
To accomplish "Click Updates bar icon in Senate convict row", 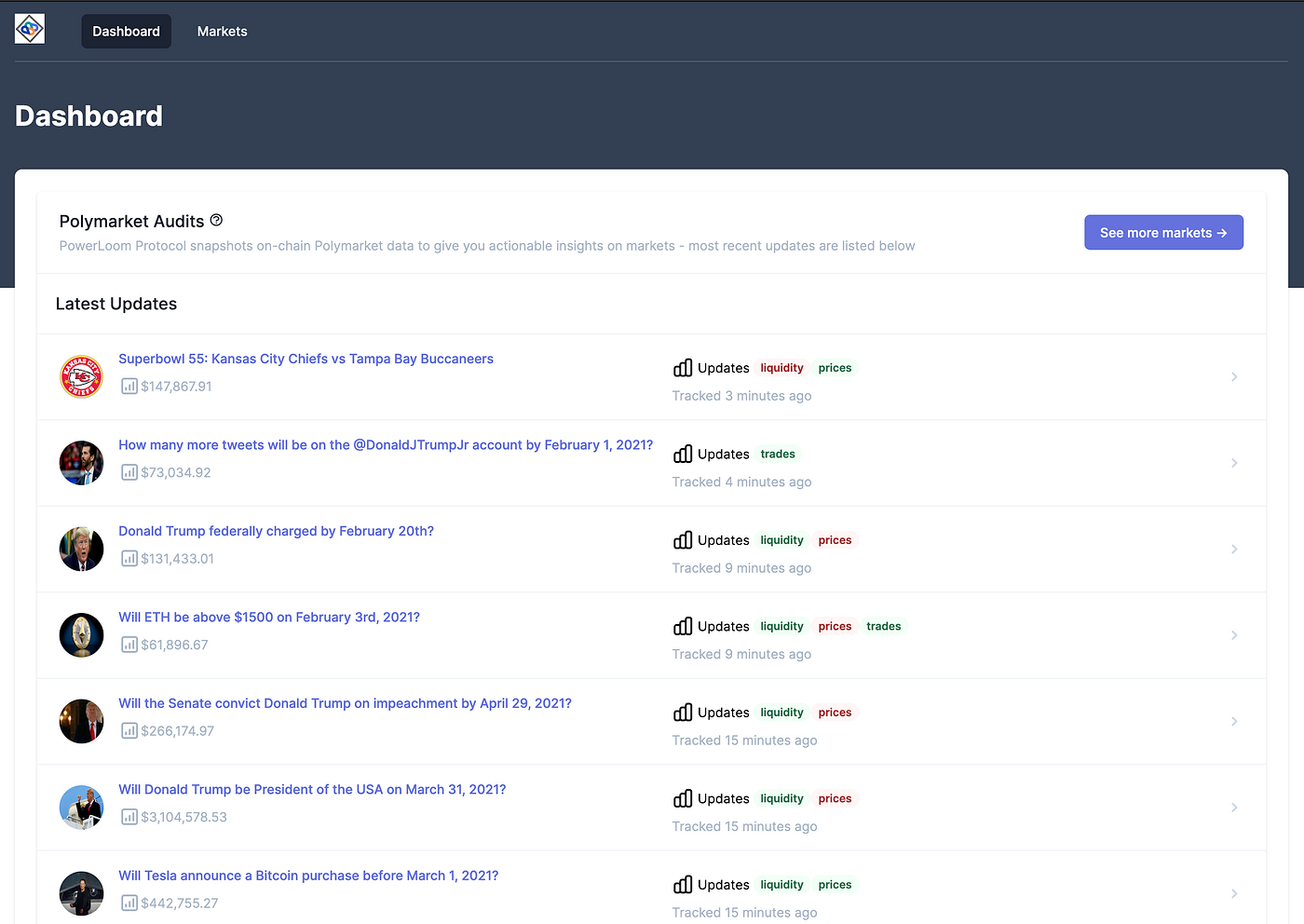I will (x=683, y=713).
